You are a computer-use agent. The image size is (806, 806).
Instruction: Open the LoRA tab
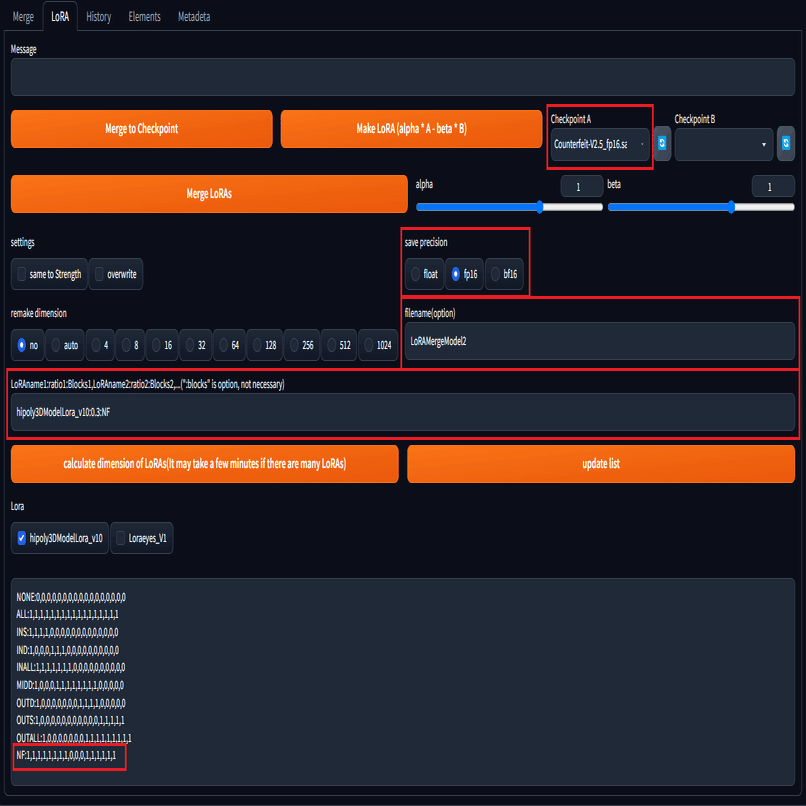click(60, 17)
